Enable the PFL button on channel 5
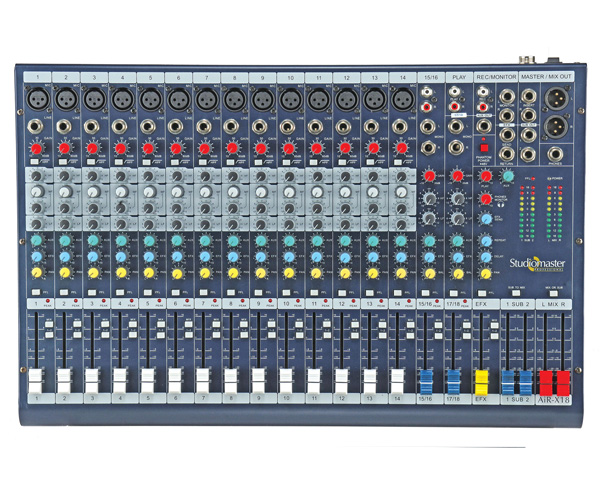Viewport: 600px width, 500px height. [x=148, y=292]
